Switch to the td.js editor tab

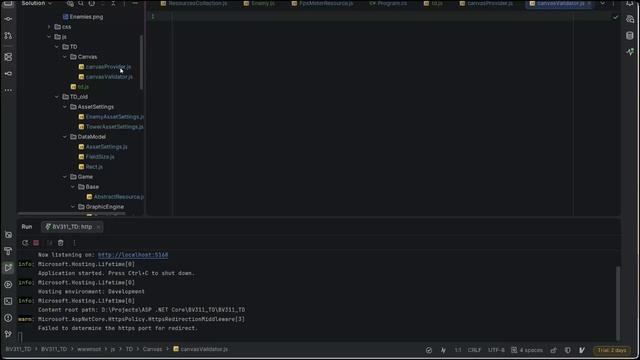pos(433,3)
